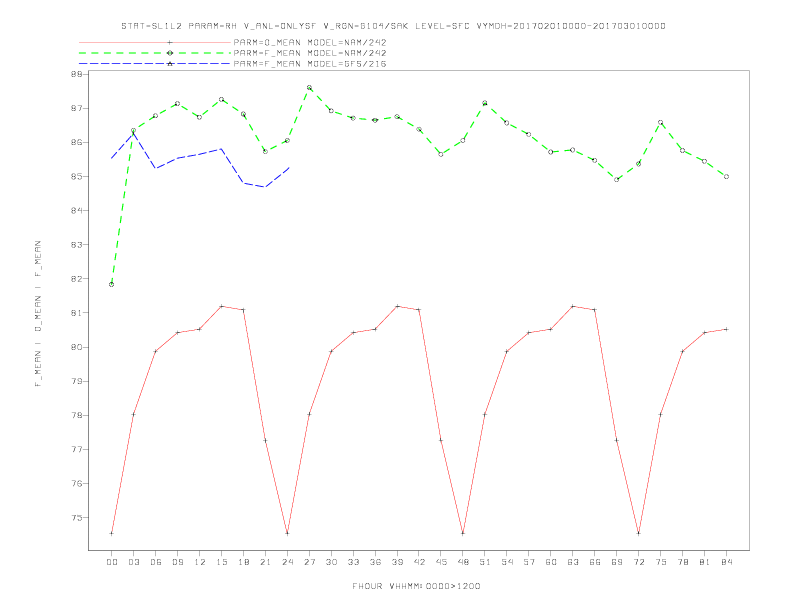
Task: Click x-axis tick label 27
Action: coord(310,562)
